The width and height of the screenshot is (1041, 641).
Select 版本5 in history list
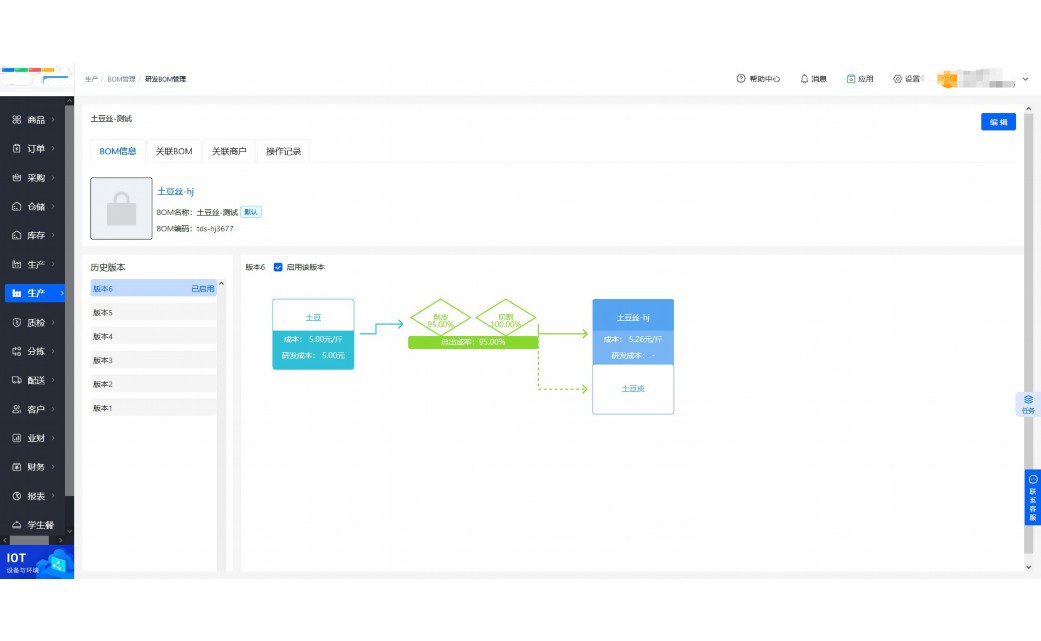(x=153, y=313)
